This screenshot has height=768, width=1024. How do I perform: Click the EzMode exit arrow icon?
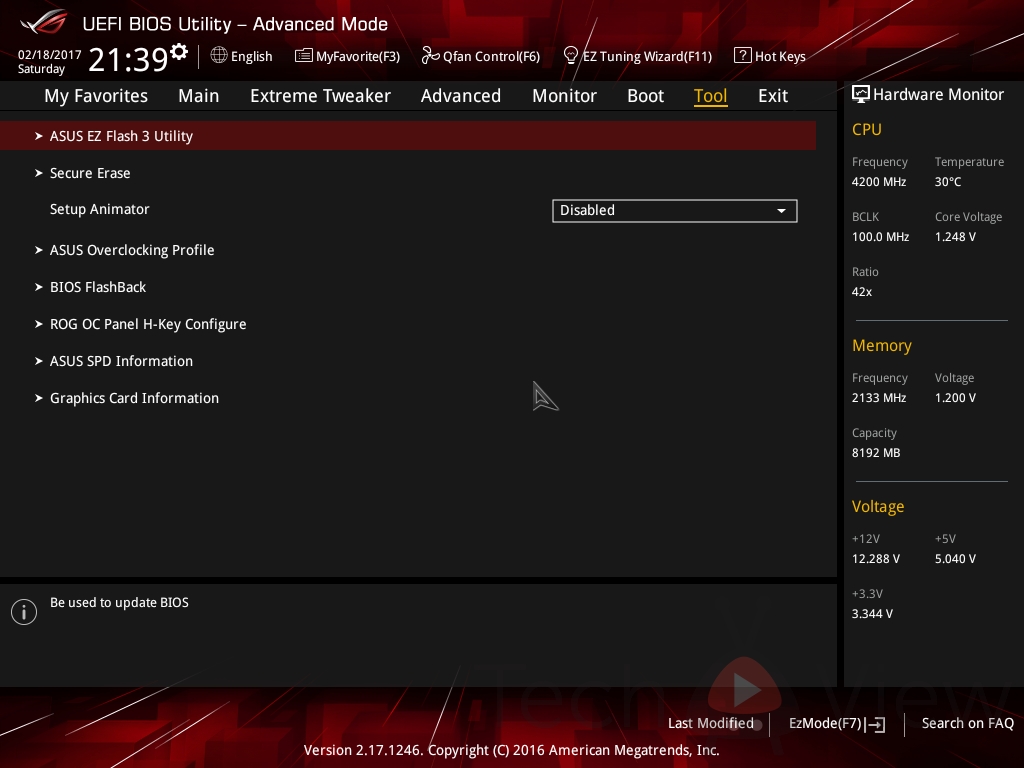(x=877, y=724)
